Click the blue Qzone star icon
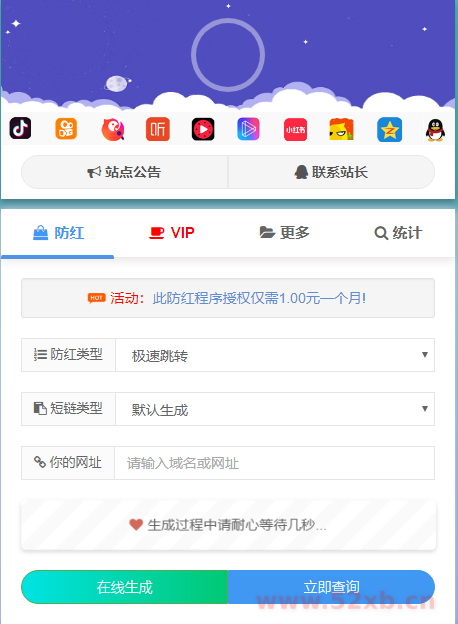 pyautogui.click(x=390, y=130)
